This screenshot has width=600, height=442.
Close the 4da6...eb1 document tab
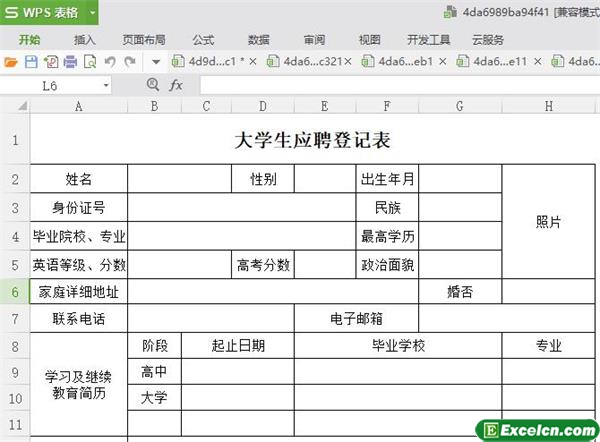click(x=443, y=62)
